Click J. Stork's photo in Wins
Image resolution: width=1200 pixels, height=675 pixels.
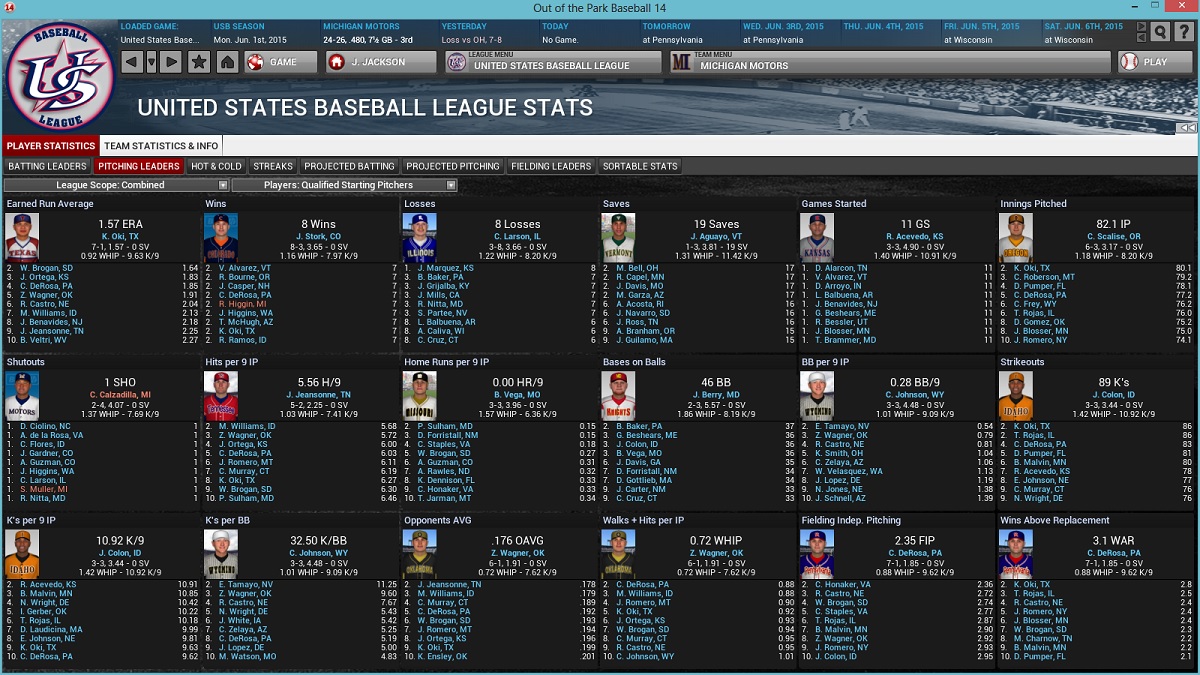221,237
